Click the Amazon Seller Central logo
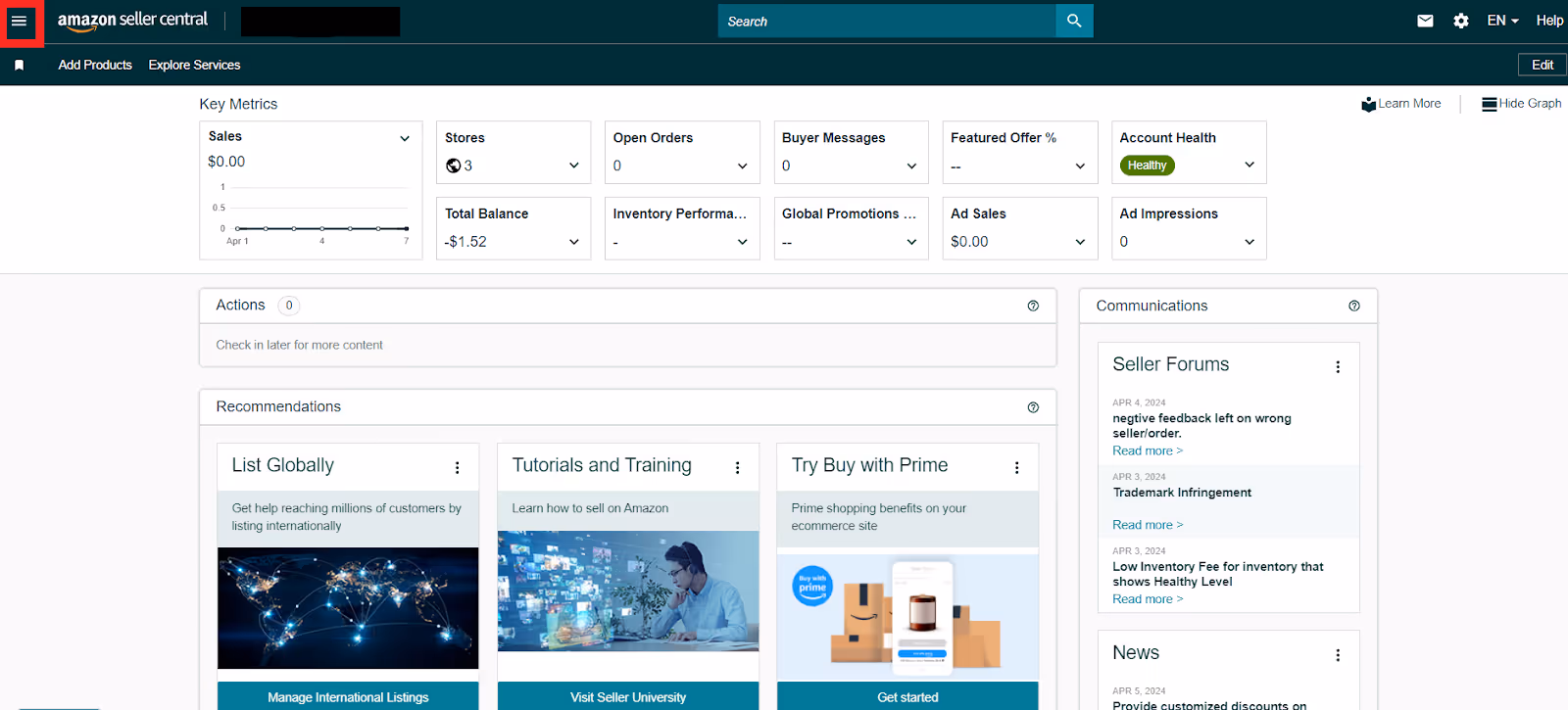Screen dimensions: 1568x710 pos(132,21)
